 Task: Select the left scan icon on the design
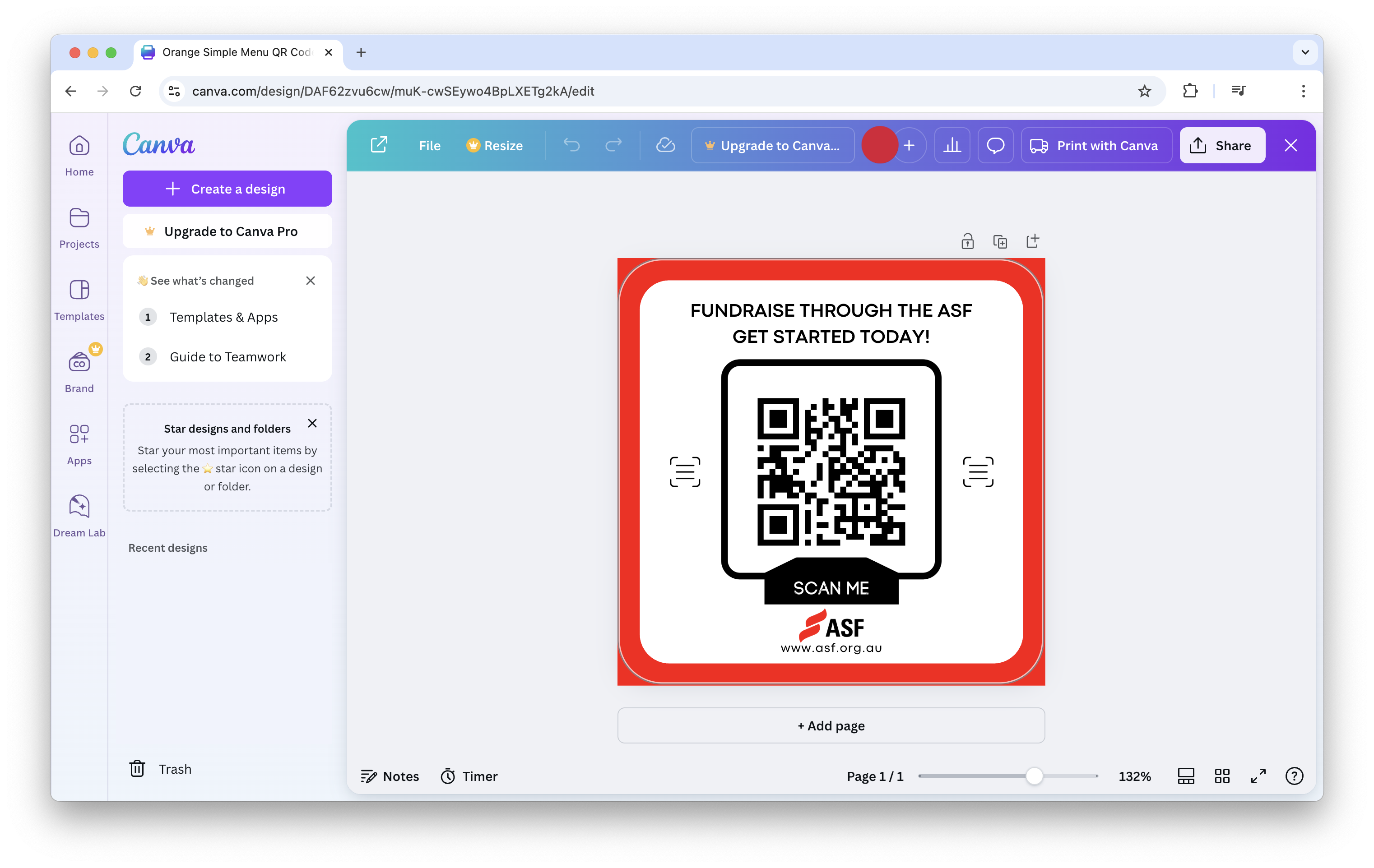click(x=685, y=471)
